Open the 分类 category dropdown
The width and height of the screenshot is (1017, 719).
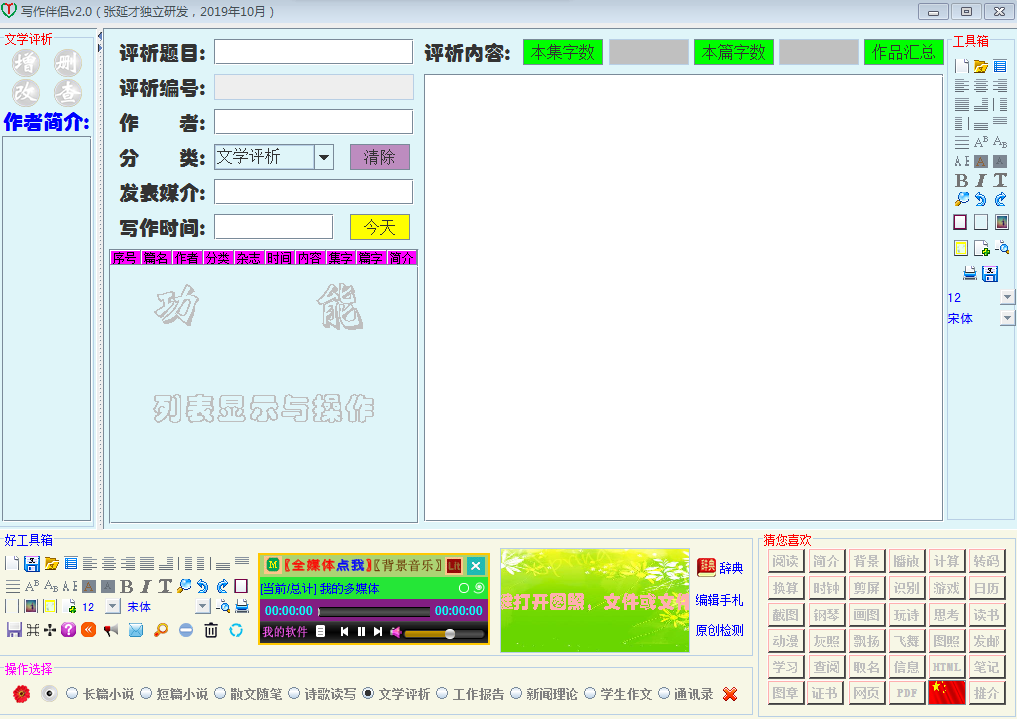click(323, 157)
